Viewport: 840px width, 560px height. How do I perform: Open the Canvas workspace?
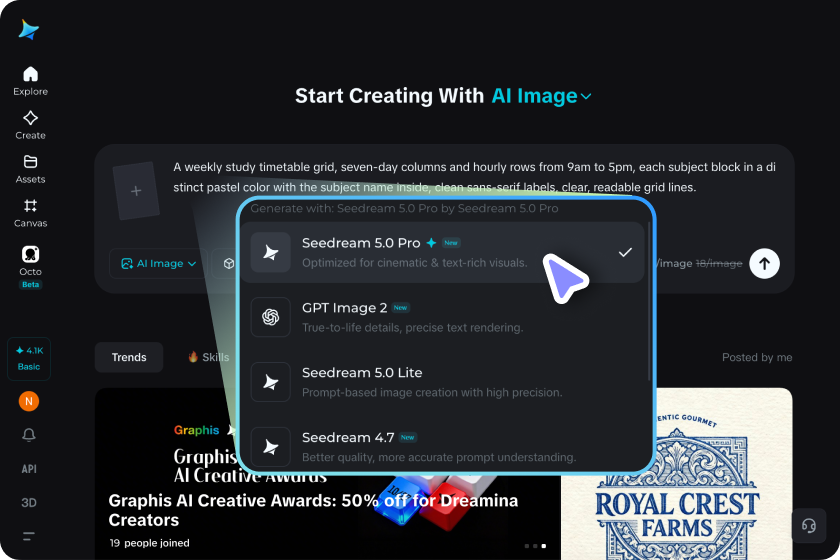(x=31, y=213)
